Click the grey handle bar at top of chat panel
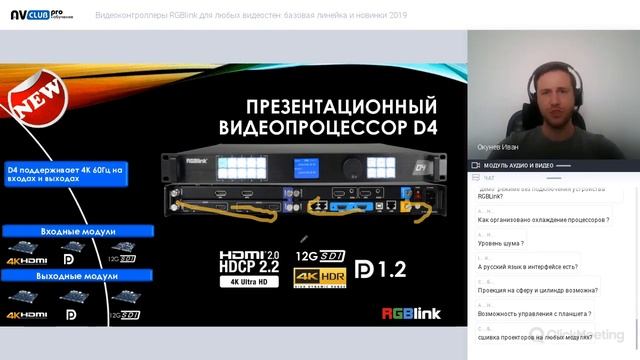This screenshot has height=360, width=640. pyautogui.click(x=554, y=178)
